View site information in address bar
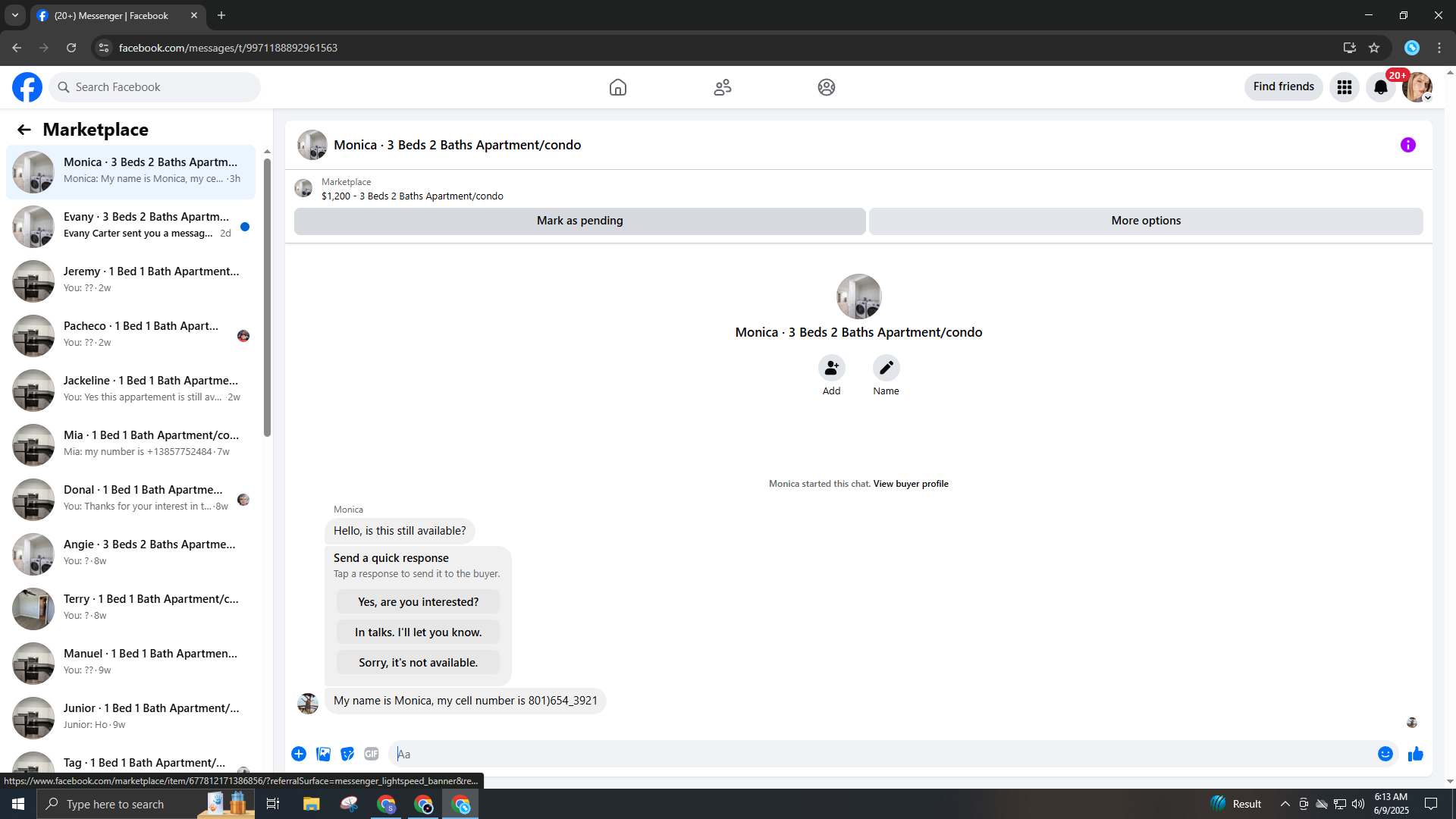 pos(104,48)
